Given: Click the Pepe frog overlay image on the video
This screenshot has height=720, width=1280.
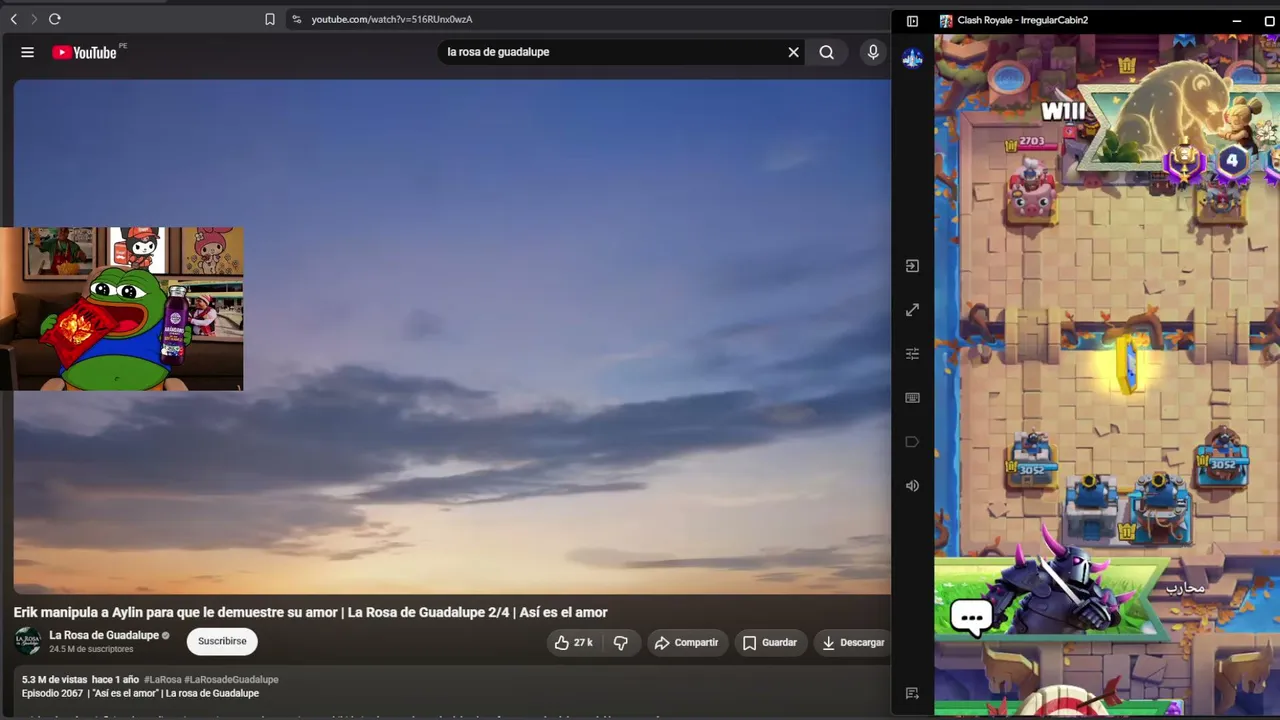Looking at the screenshot, I should [x=121, y=308].
